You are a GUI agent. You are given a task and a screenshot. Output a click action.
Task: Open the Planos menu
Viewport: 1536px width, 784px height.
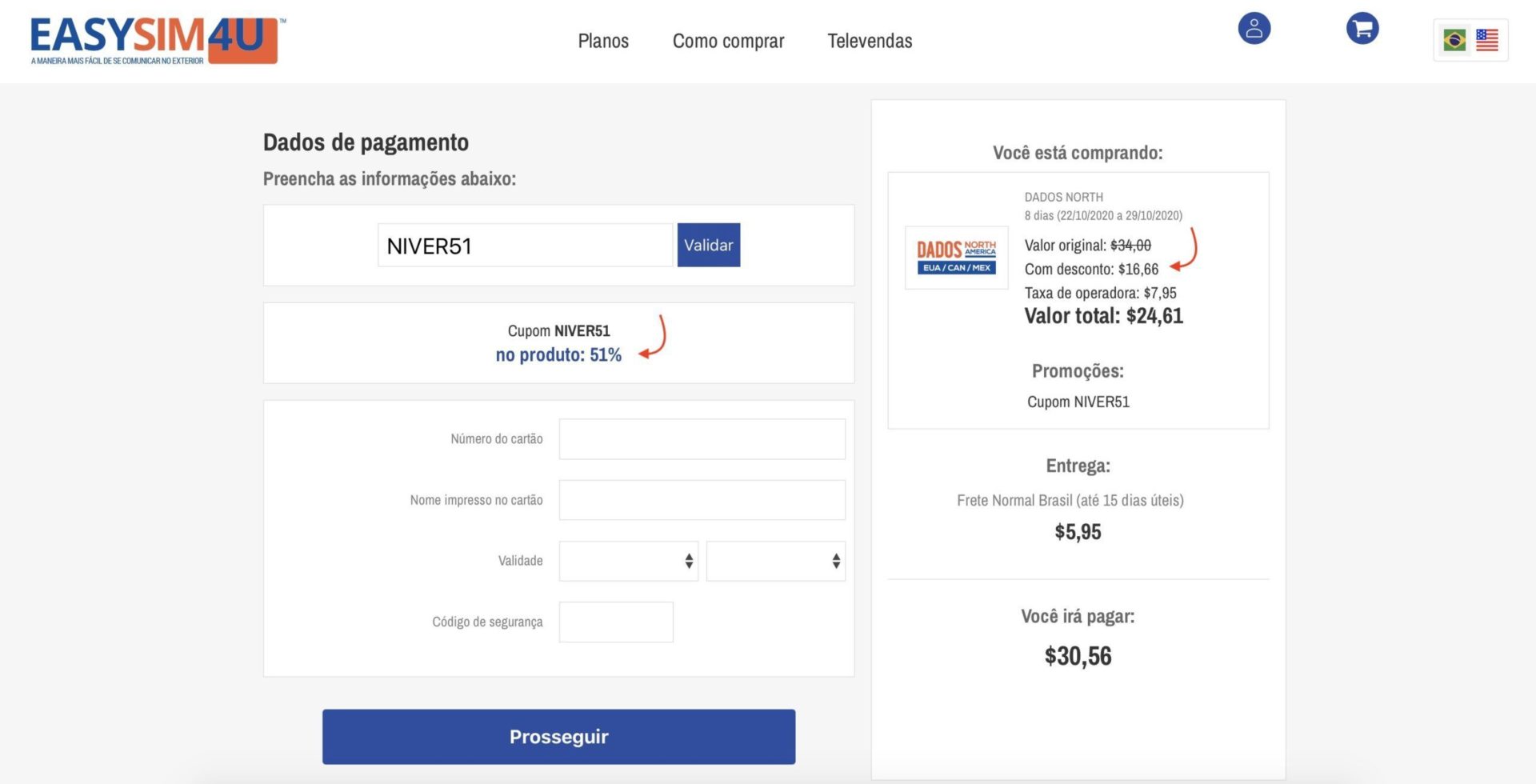coord(603,41)
